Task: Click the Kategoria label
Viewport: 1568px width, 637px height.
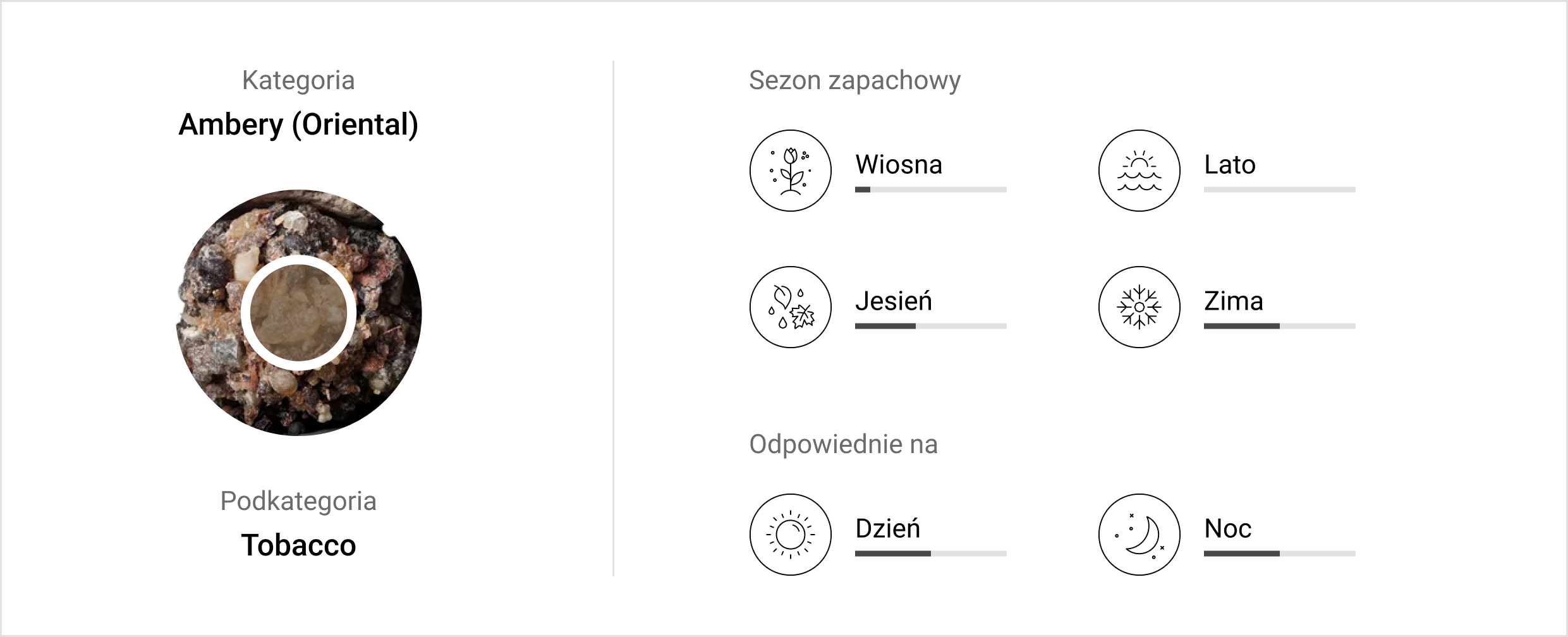Action: pos(298,80)
